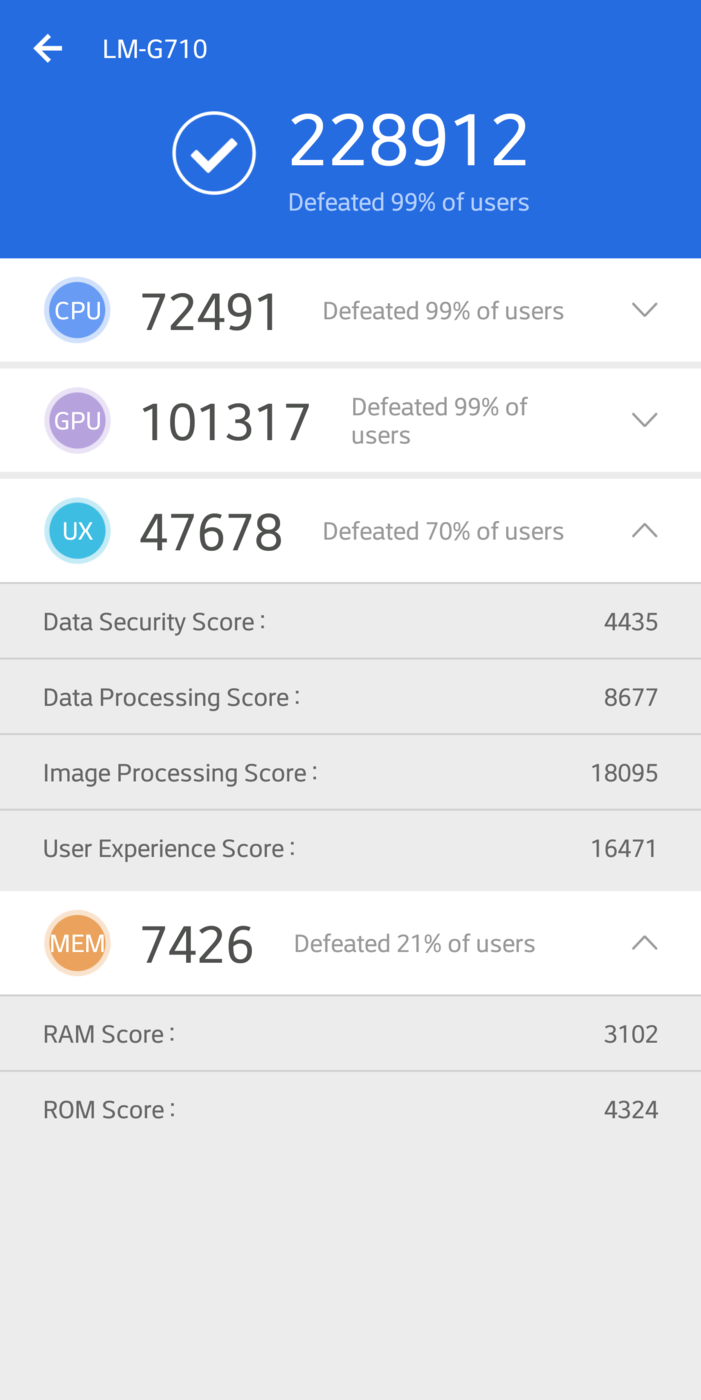Collapse the MEM score section chevron
This screenshot has width=701, height=1400.
click(644, 943)
